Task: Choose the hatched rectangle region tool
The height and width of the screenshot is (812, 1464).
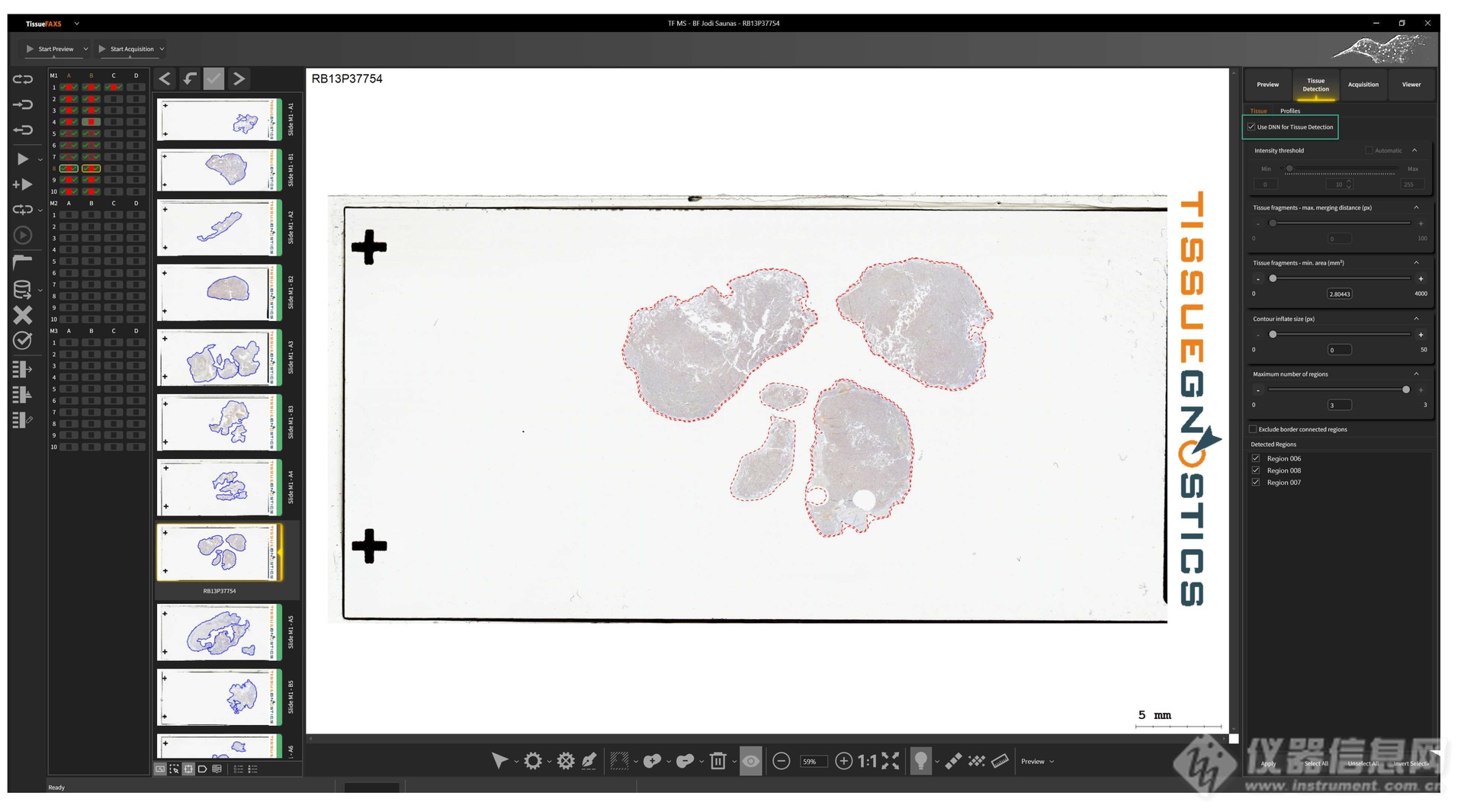Action: pyautogui.click(x=619, y=761)
